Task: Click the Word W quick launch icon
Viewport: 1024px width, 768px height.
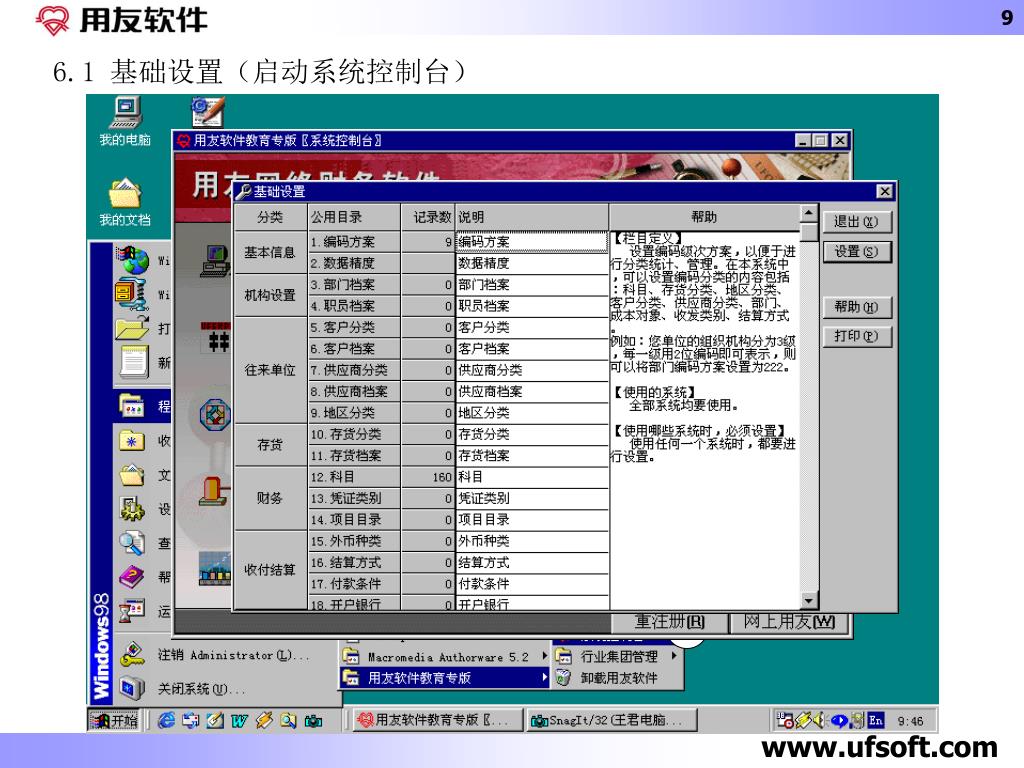Action: coord(239,720)
